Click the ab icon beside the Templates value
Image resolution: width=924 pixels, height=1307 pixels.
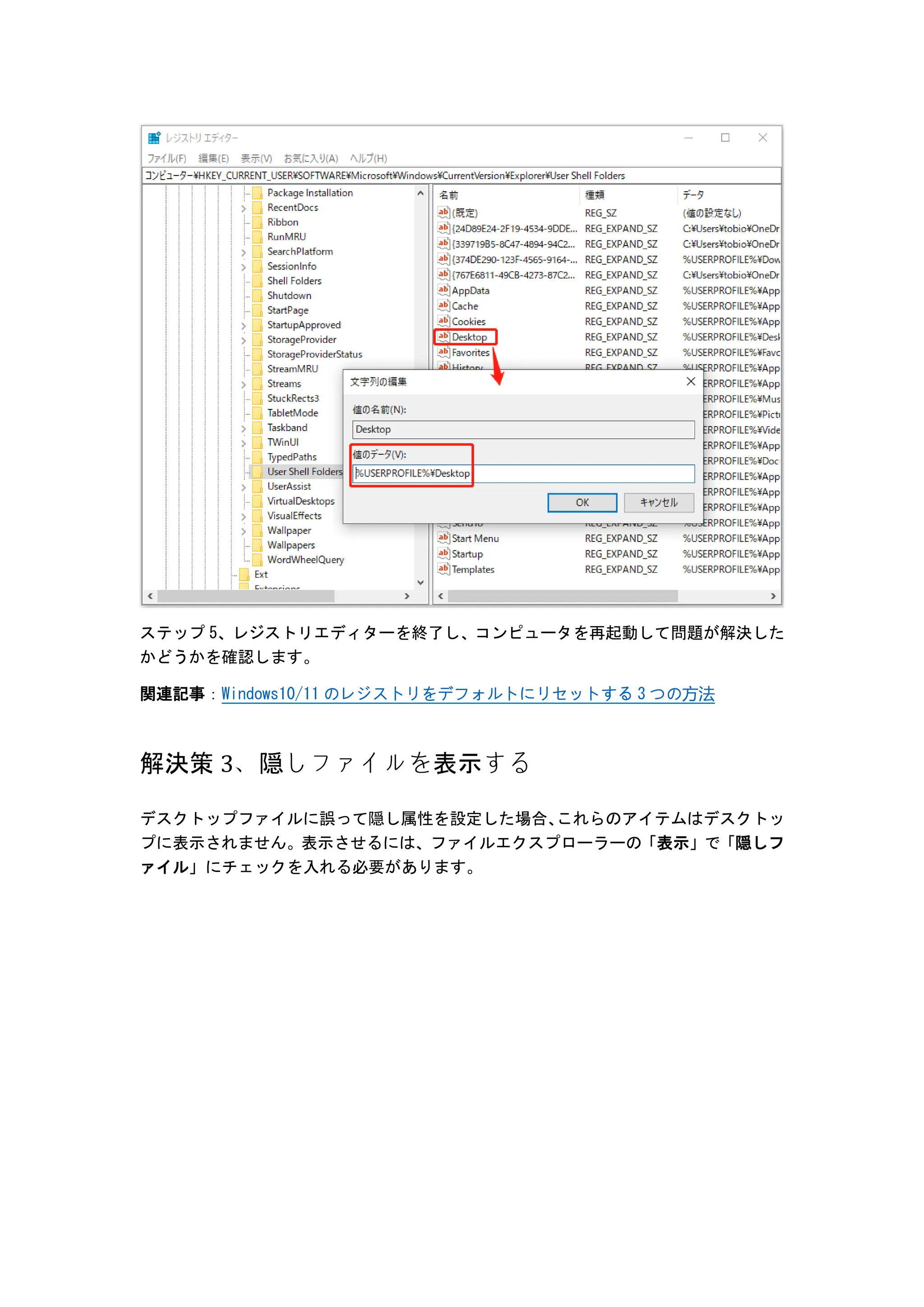[x=443, y=569]
